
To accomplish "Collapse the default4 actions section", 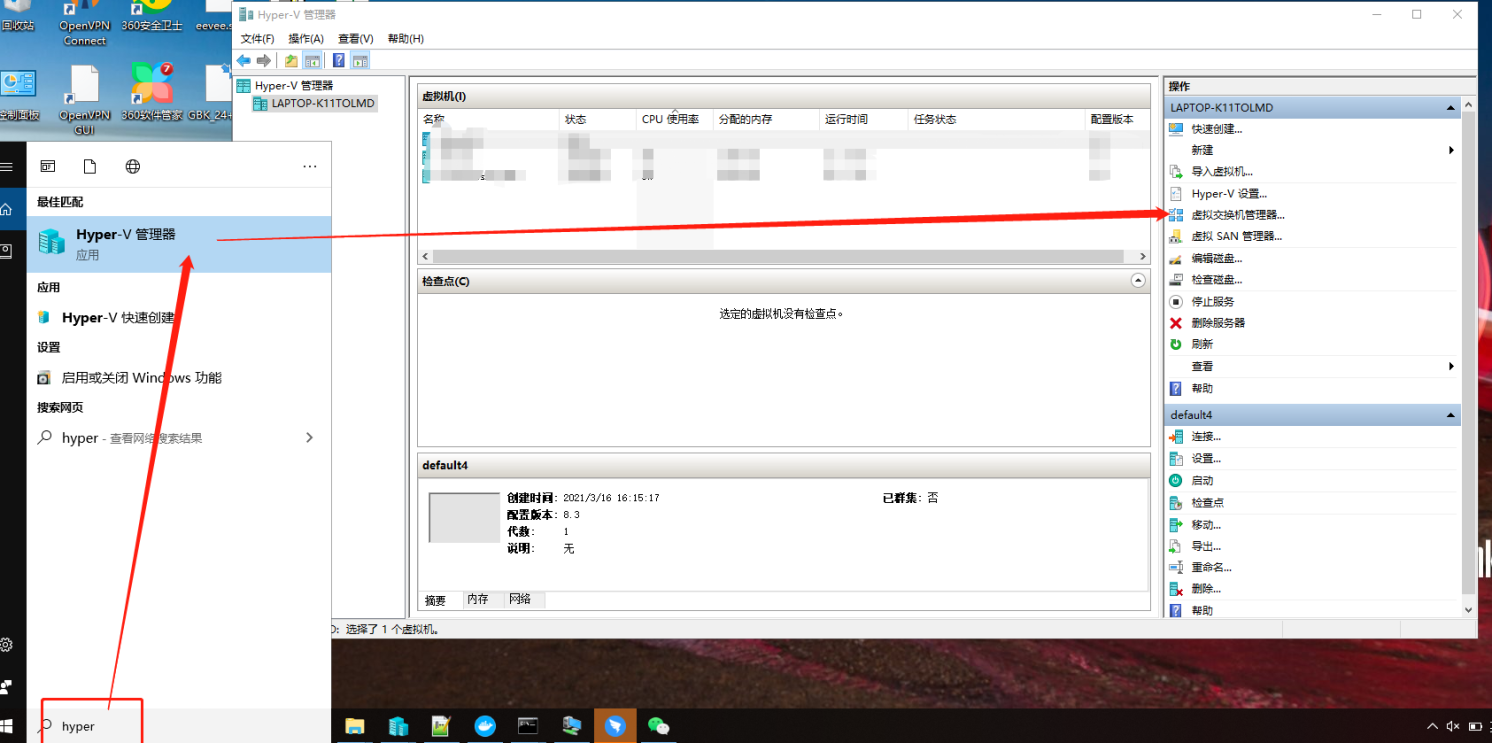I will [x=1450, y=415].
